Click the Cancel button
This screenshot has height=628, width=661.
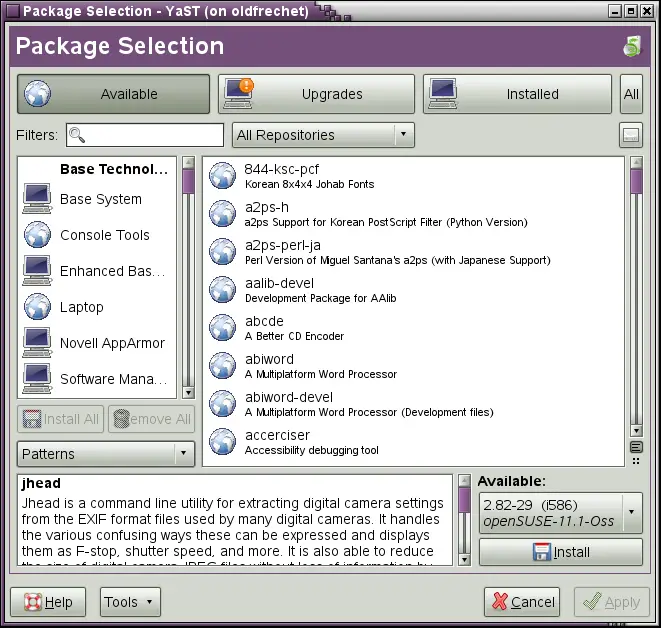(521, 602)
